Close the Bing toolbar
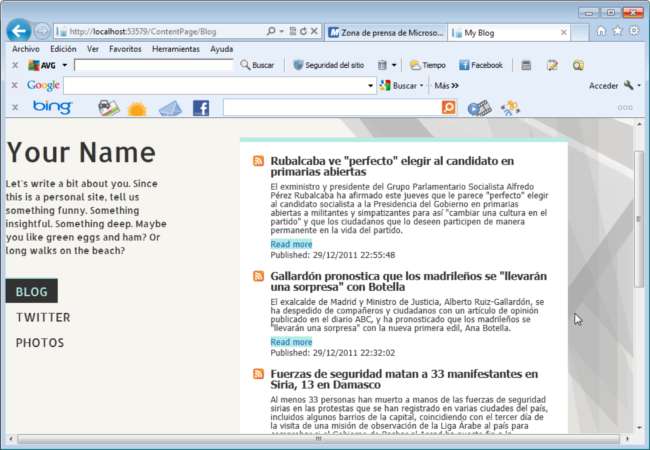 point(15,107)
